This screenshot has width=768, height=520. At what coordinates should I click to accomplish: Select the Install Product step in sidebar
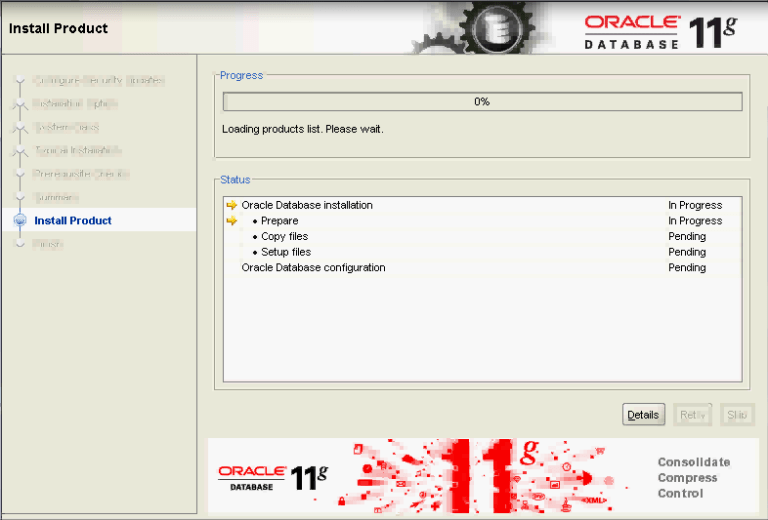click(x=72, y=221)
